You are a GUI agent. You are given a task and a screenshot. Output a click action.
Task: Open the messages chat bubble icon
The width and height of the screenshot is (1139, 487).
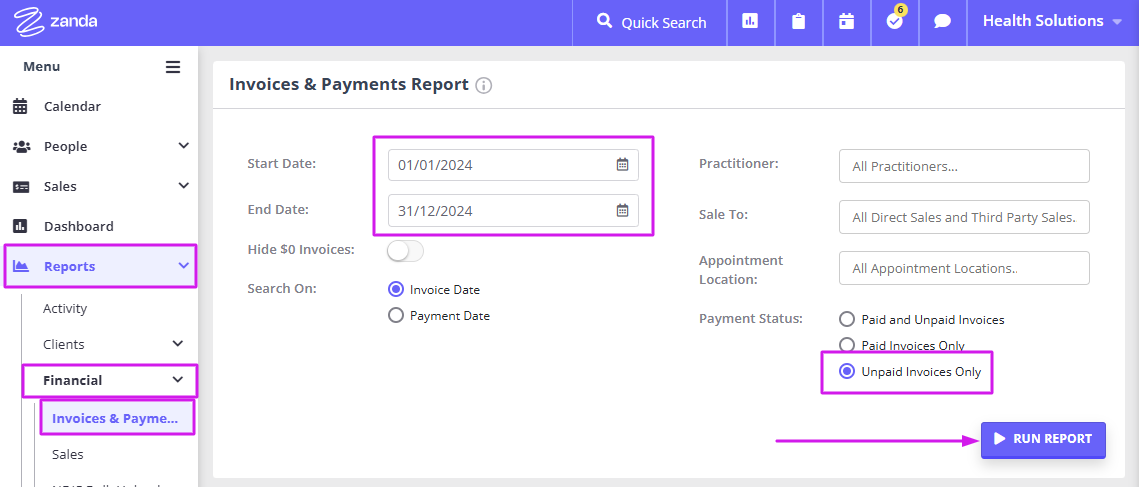(942, 21)
